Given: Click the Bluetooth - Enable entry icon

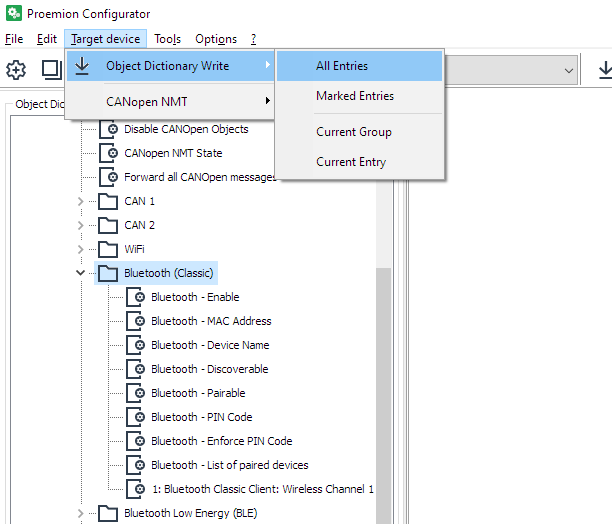Looking at the screenshot, I should (136, 297).
